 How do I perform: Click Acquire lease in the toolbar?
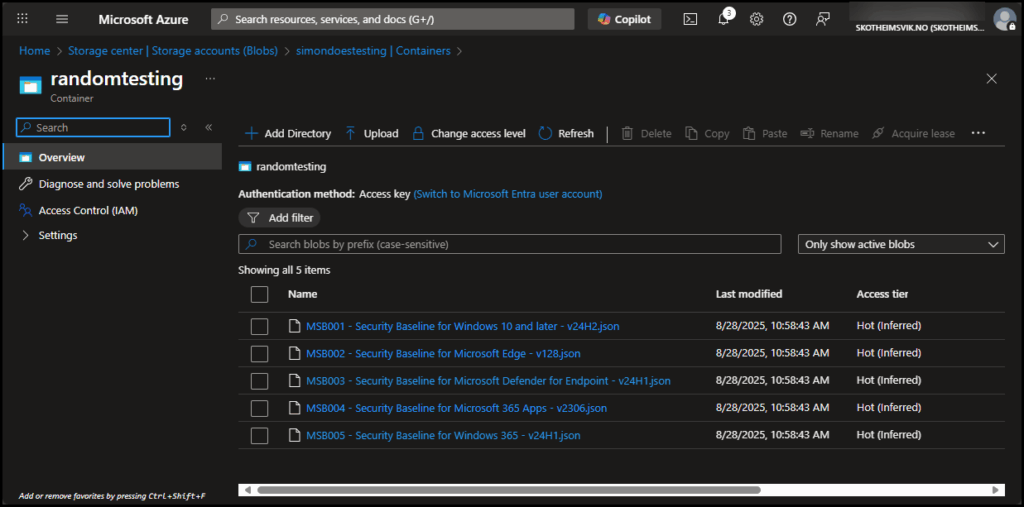pos(913,133)
